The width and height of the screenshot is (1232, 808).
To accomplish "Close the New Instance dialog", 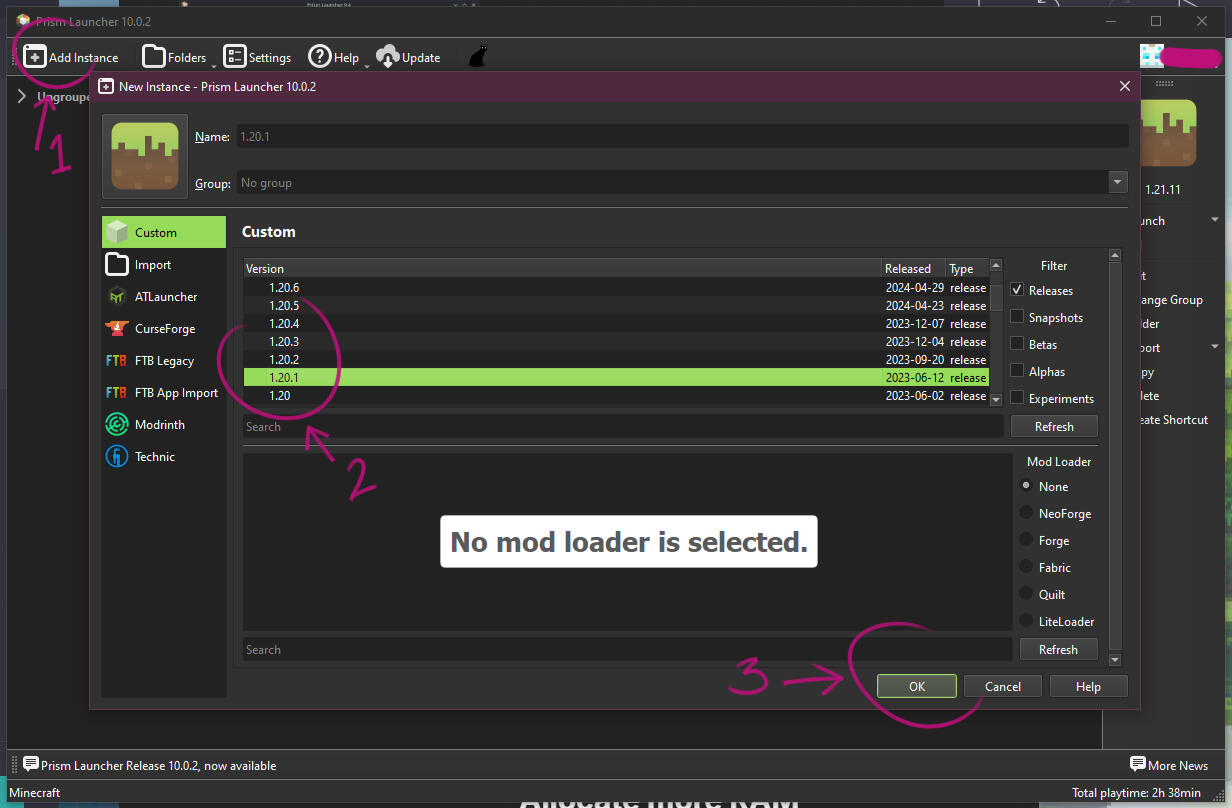I will click(1125, 86).
